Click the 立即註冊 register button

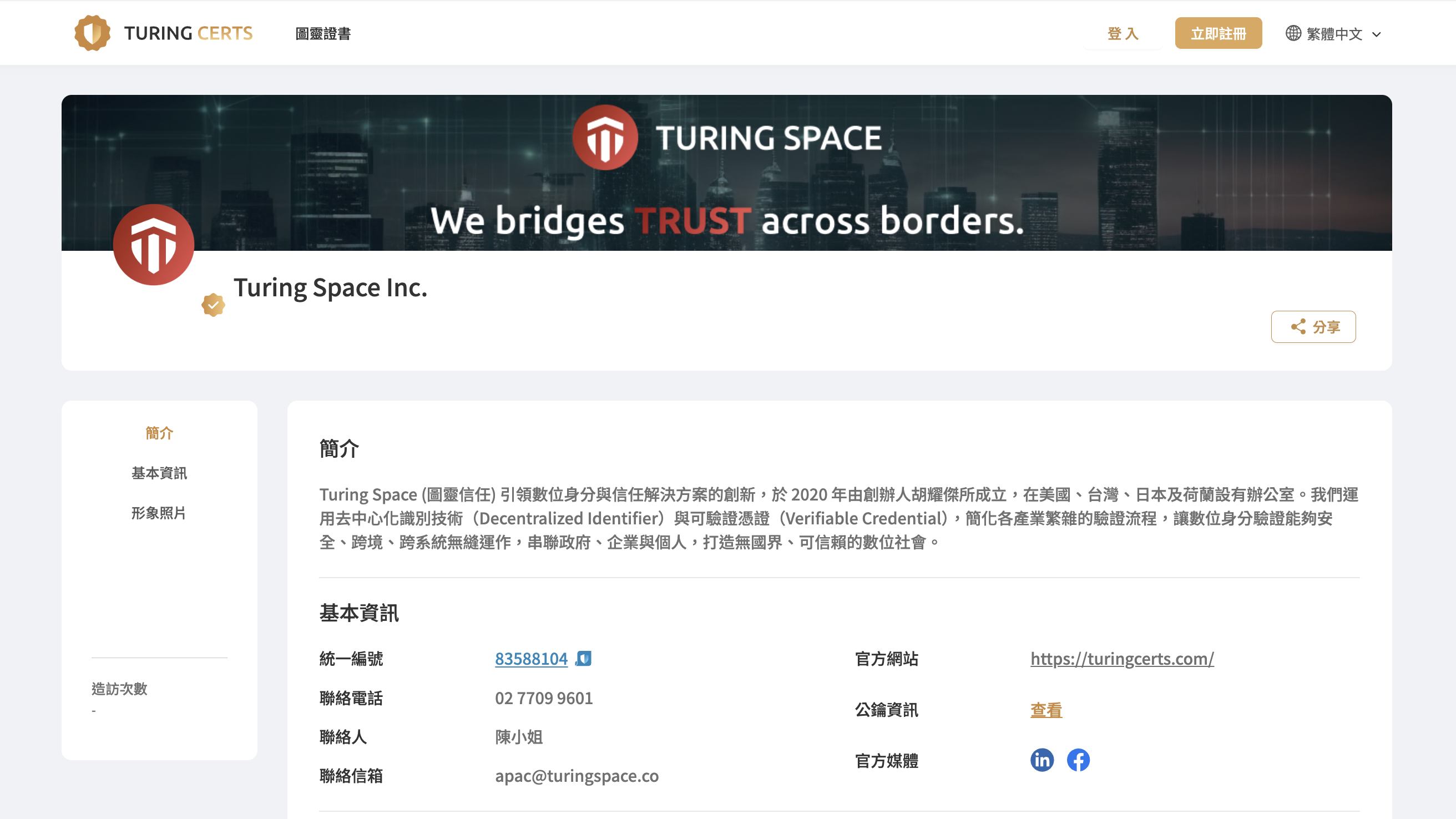click(x=1218, y=33)
